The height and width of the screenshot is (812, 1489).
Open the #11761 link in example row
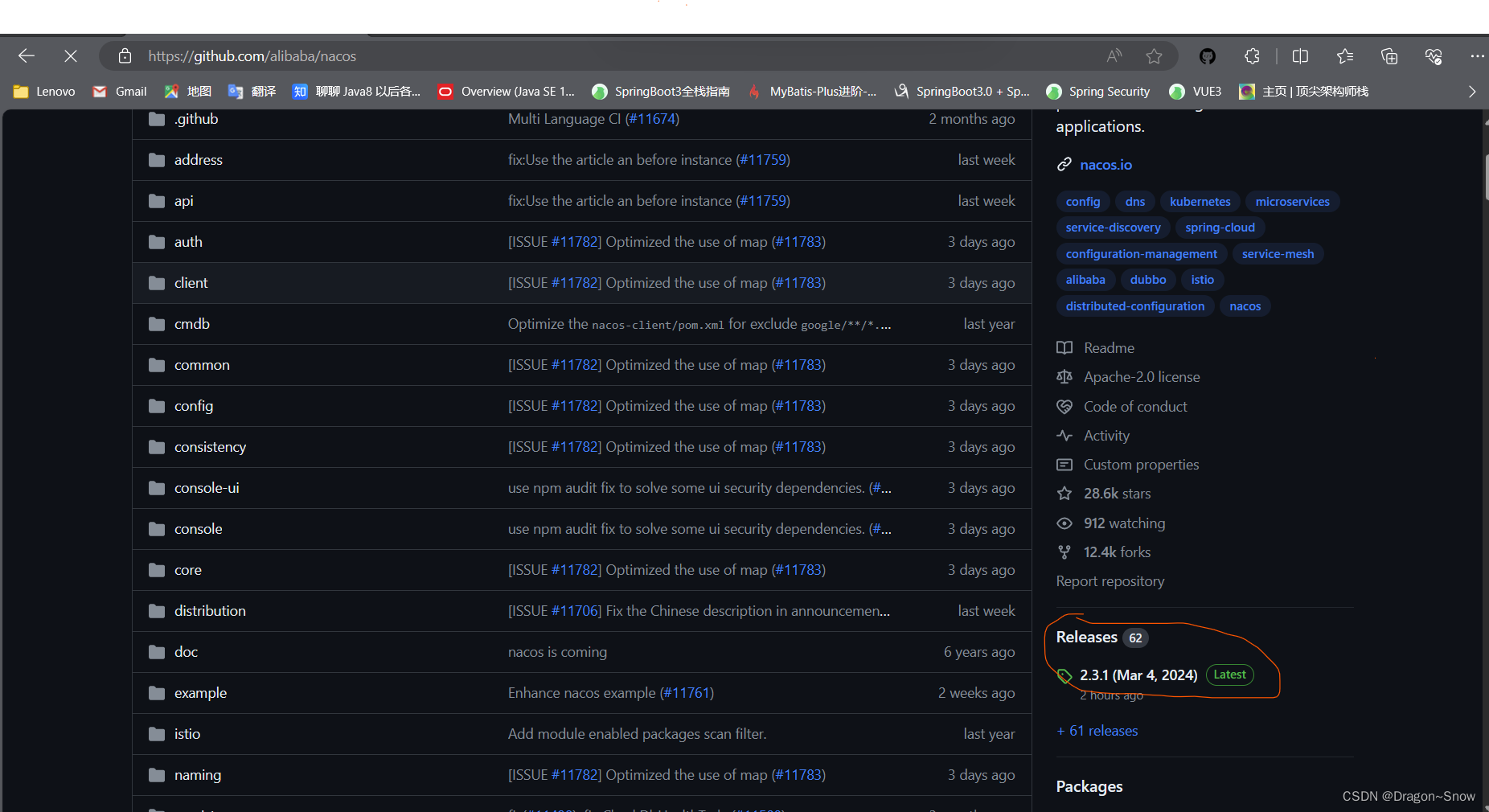[687, 693]
